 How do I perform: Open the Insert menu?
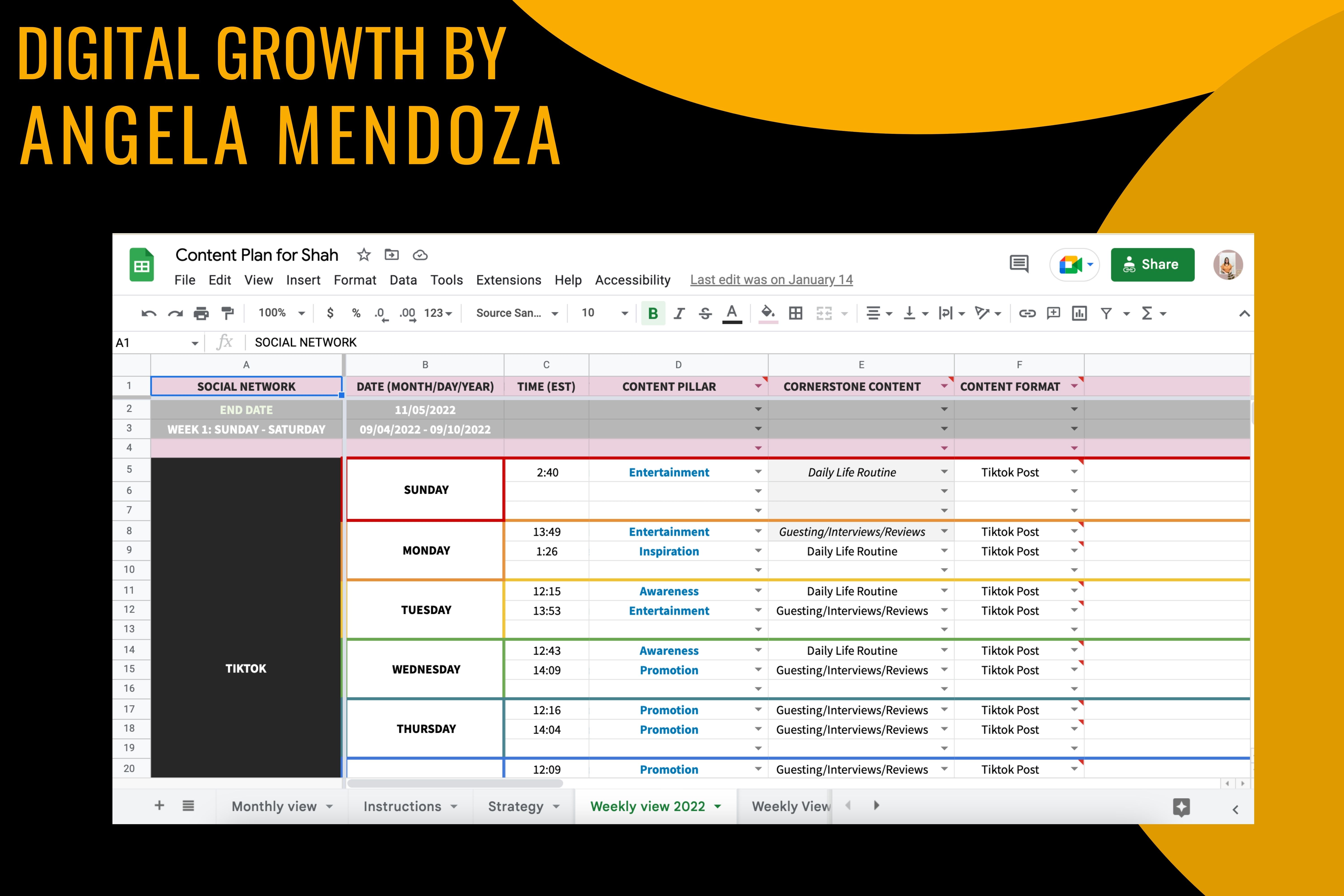pos(303,280)
